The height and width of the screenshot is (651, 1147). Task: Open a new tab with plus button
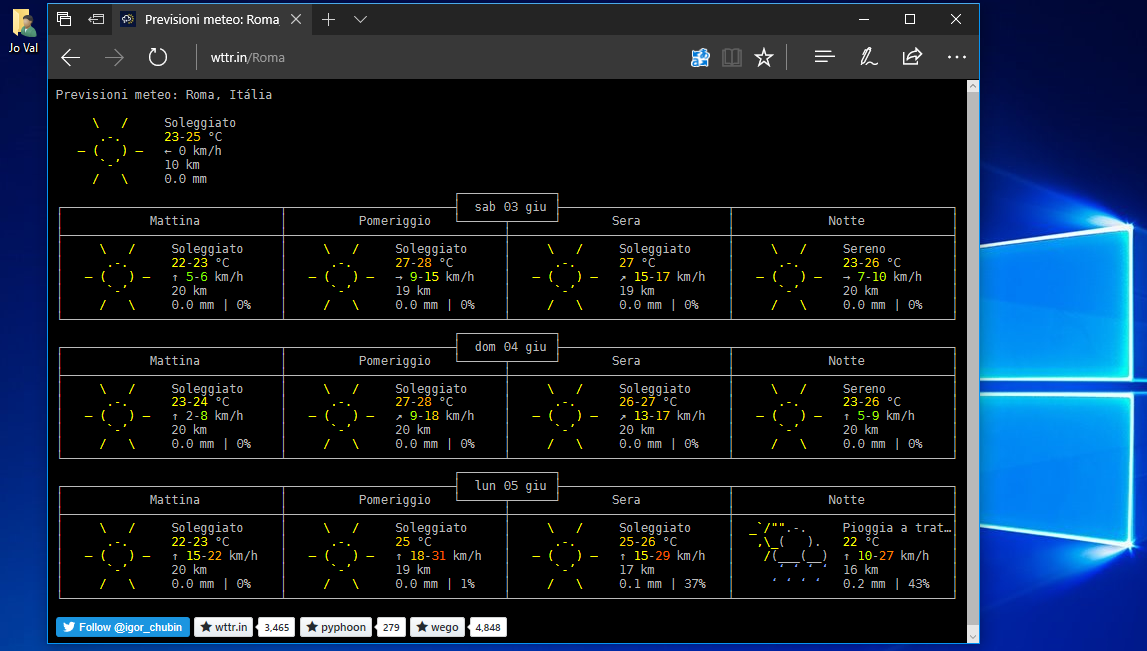point(328,19)
